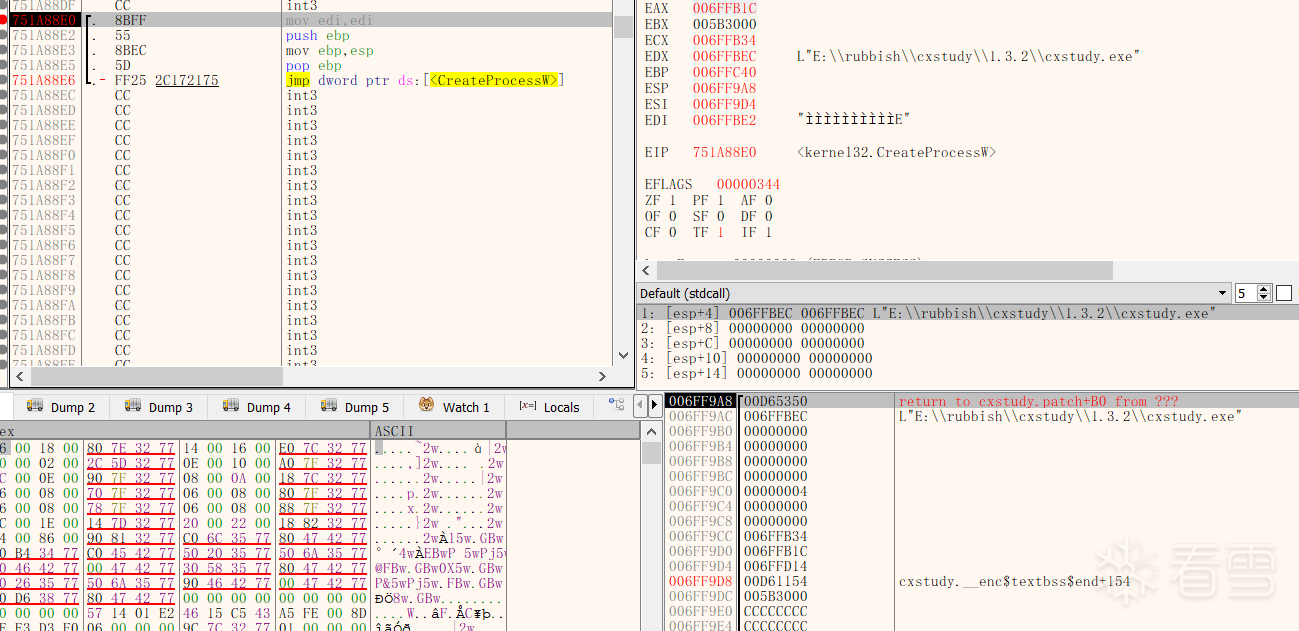Select the push ebp instruction
The image size is (1299, 631).
coord(317,35)
